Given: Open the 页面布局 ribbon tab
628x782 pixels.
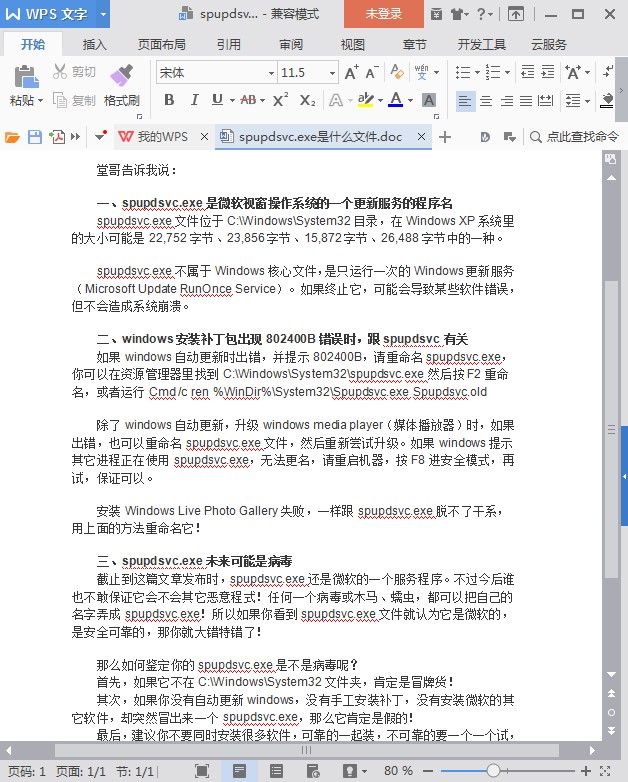Looking at the screenshot, I should [x=161, y=44].
